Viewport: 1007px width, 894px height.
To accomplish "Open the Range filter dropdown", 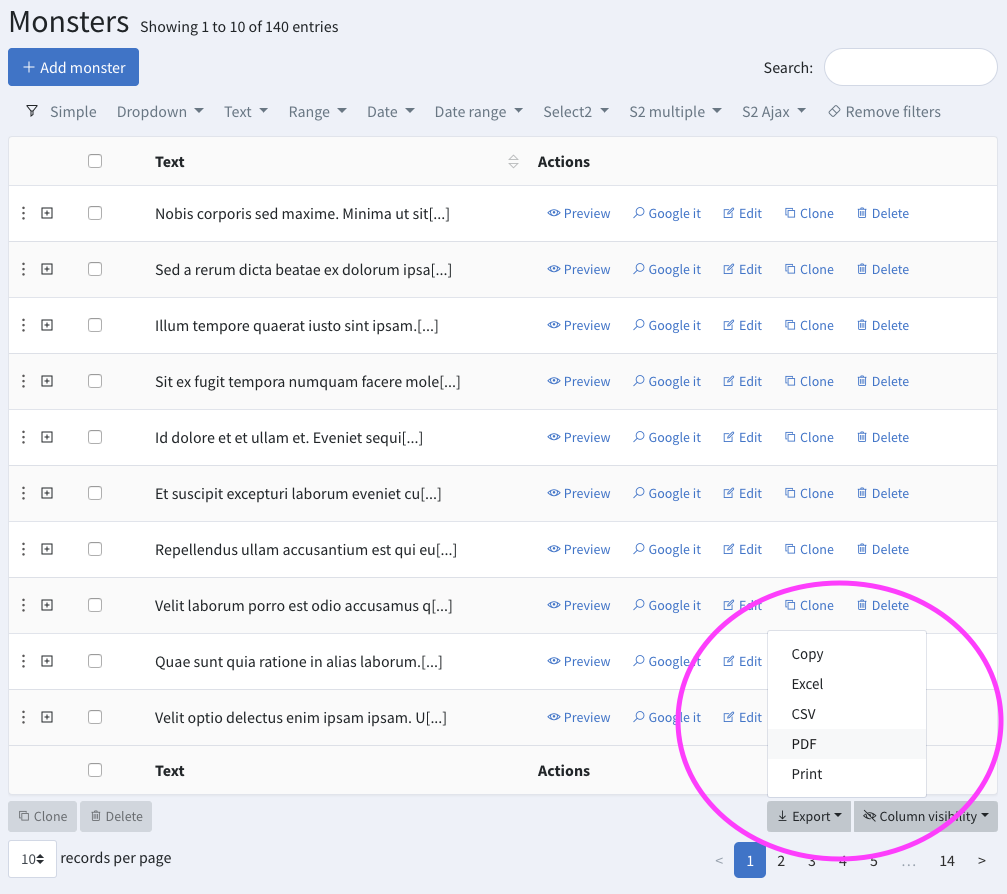I will 317,112.
